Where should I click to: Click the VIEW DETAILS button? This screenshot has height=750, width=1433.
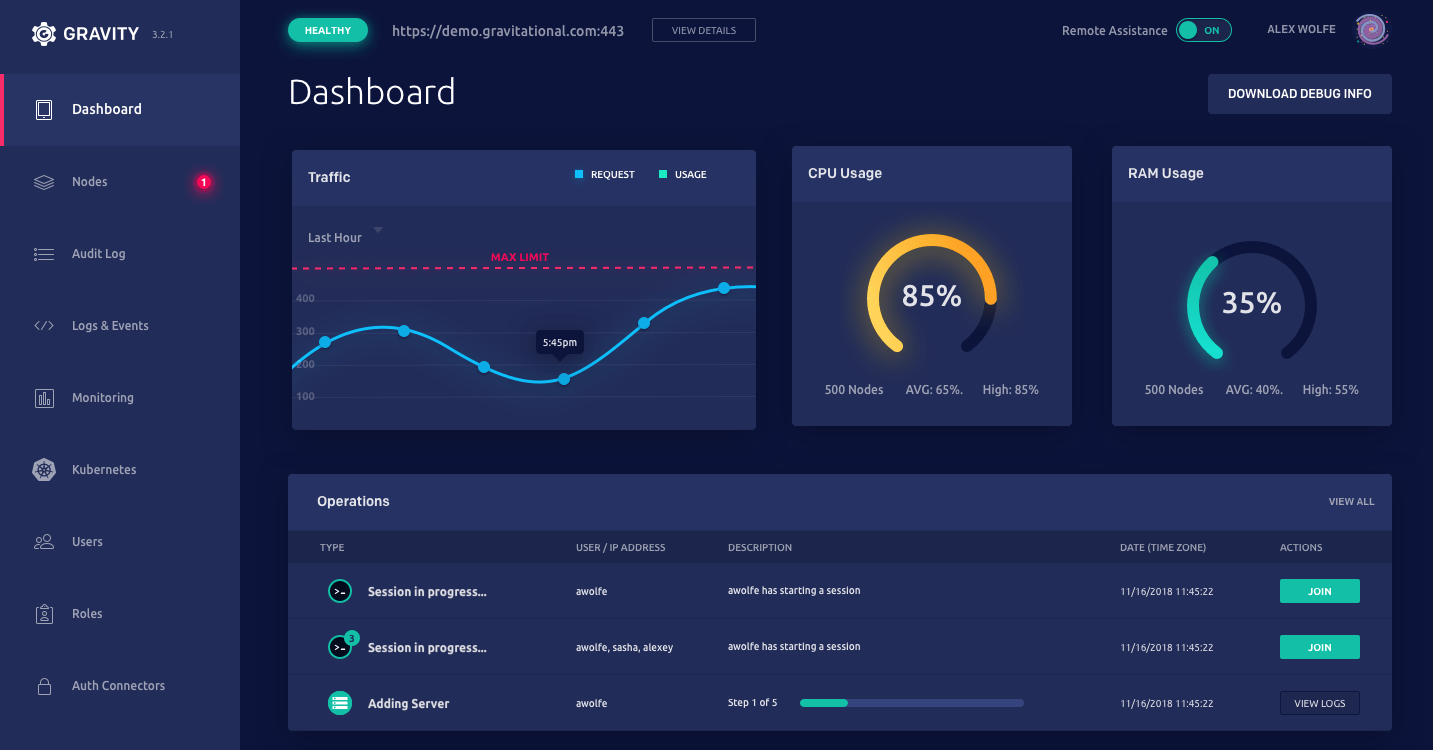tap(703, 30)
